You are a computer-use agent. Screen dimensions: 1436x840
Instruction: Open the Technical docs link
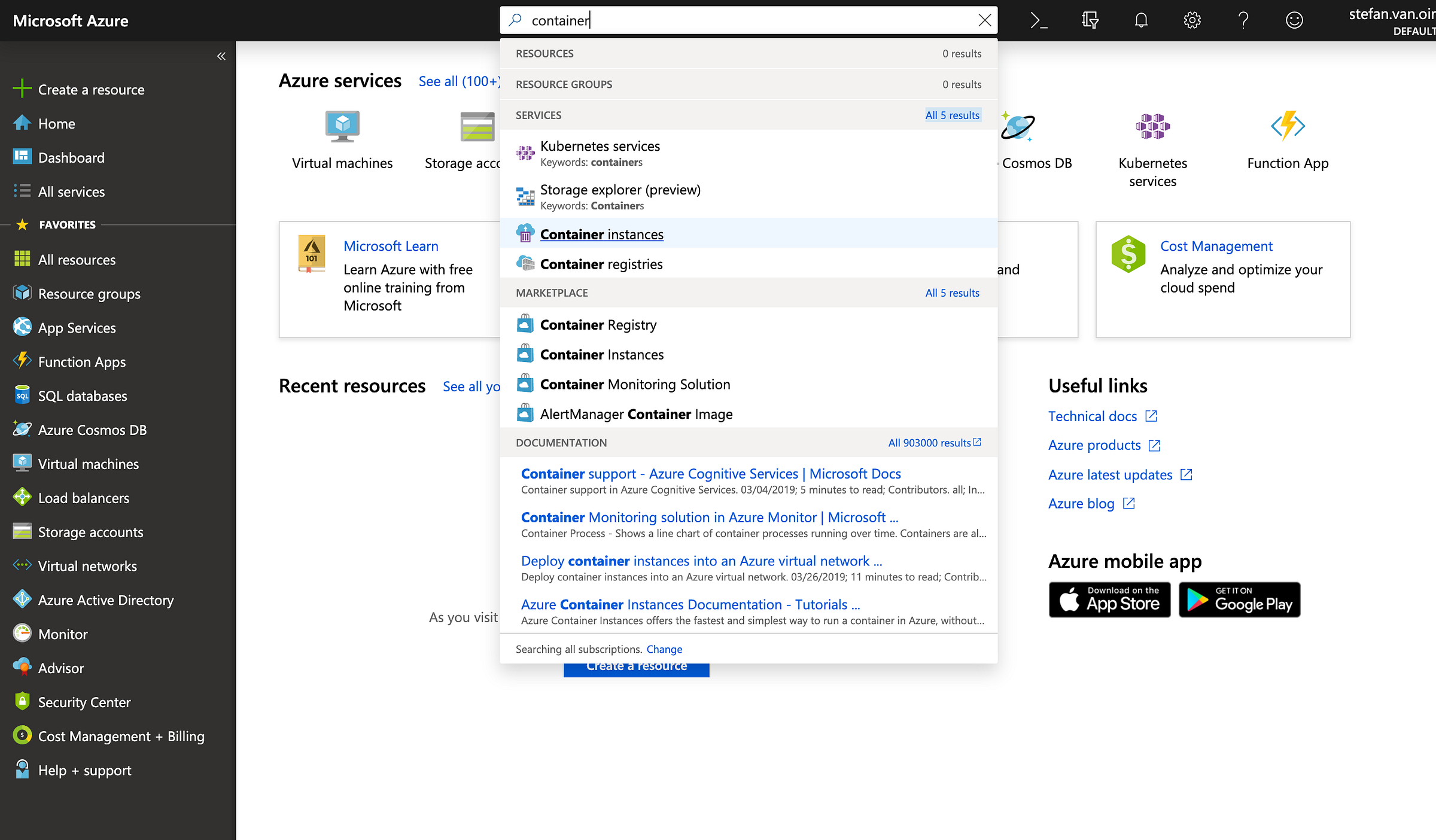coord(1092,416)
